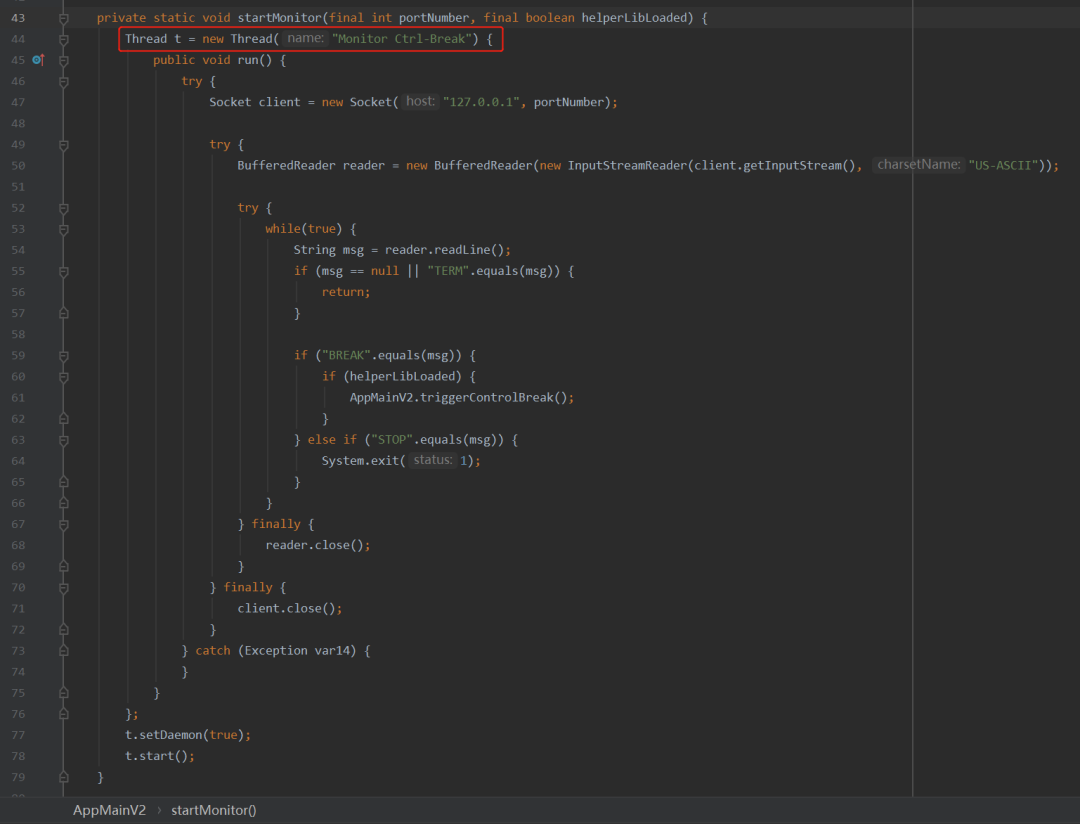Screen dimensions: 1080x824
Task: Collapse the try block fold on line 49
Action: tap(63, 145)
